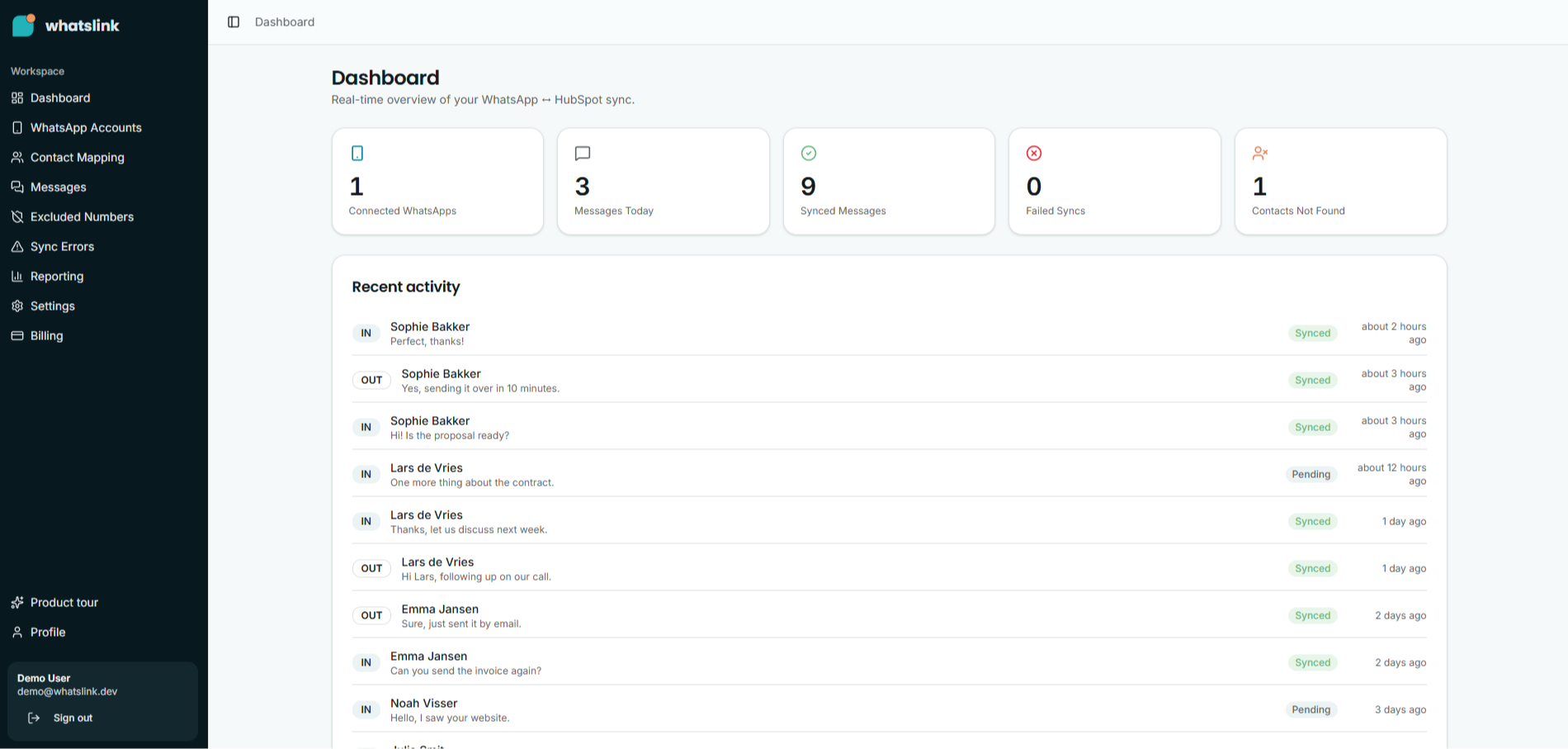1568x749 pixels.
Task: Click Synced status on 'Hi Lars, following up' row
Action: point(1312,568)
